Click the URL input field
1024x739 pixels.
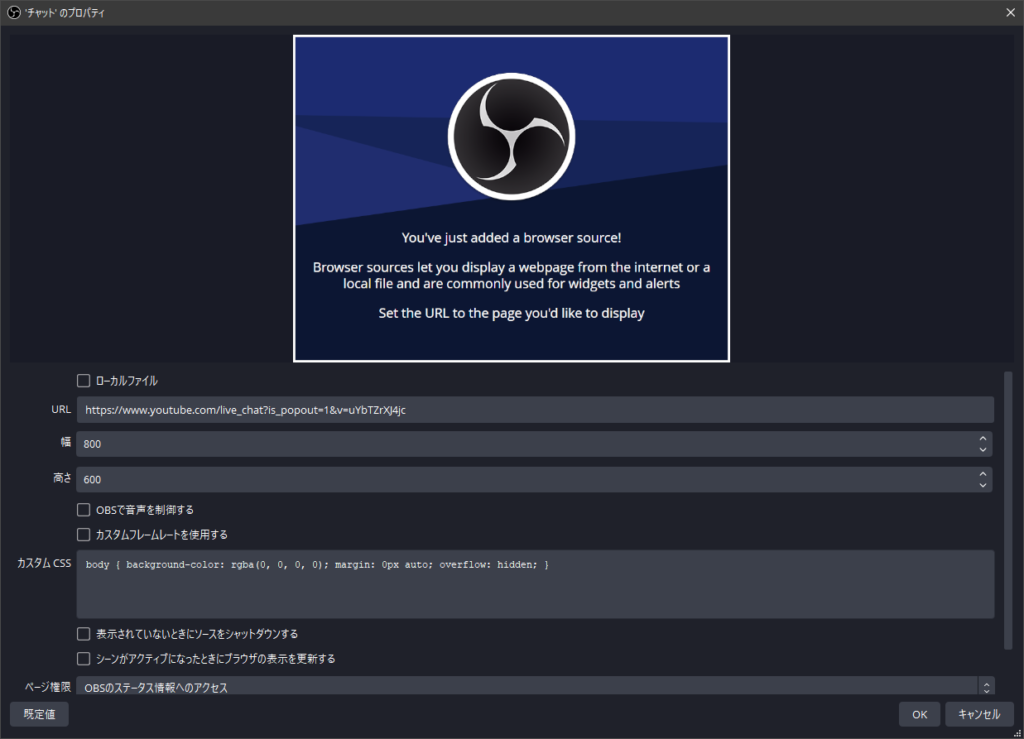(534, 410)
